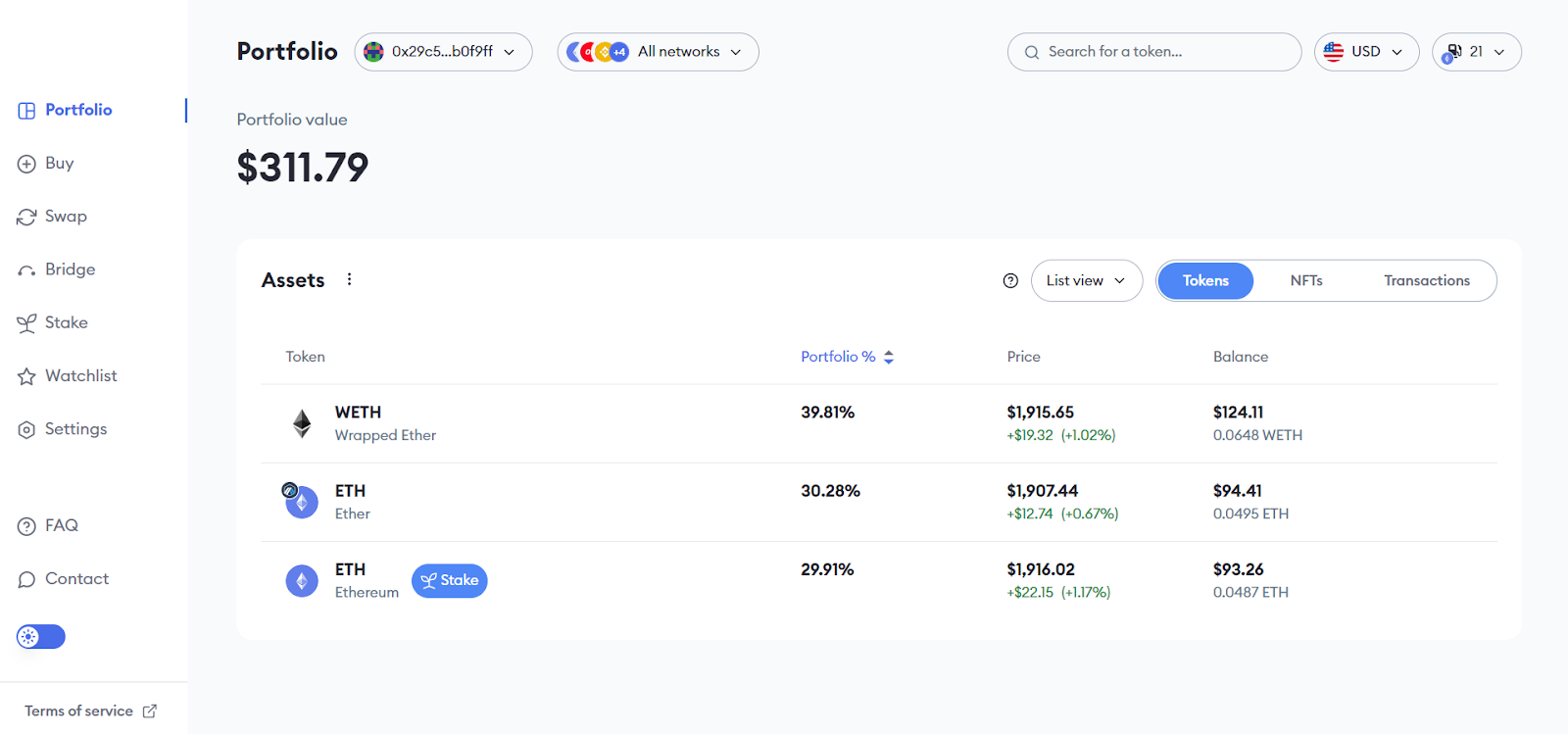The width and height of the screenshot is (1568, 734).
Task: Click the ETH Ether name
Action: (353, 502)
